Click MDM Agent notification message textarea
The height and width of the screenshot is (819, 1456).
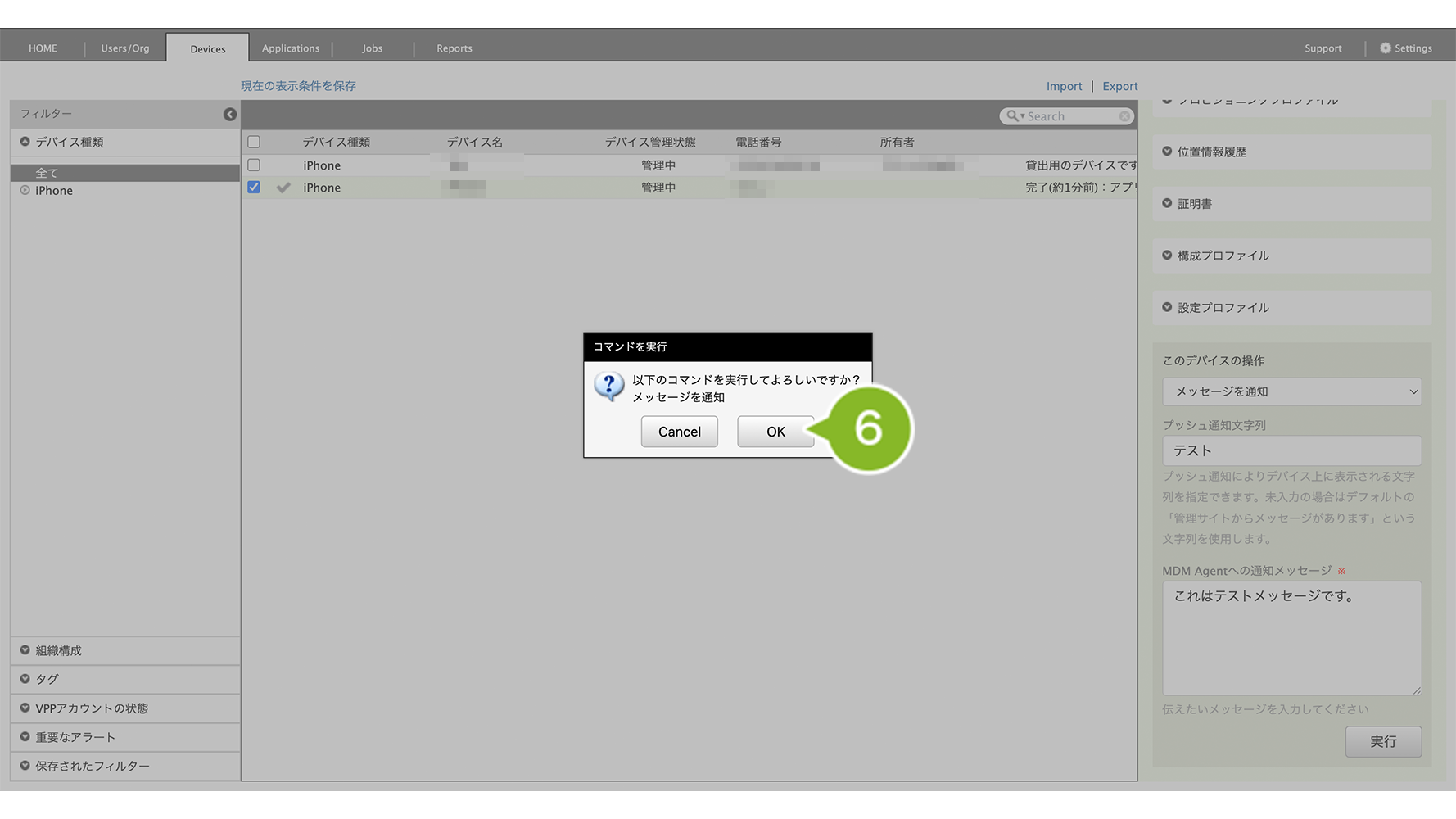1291,638
